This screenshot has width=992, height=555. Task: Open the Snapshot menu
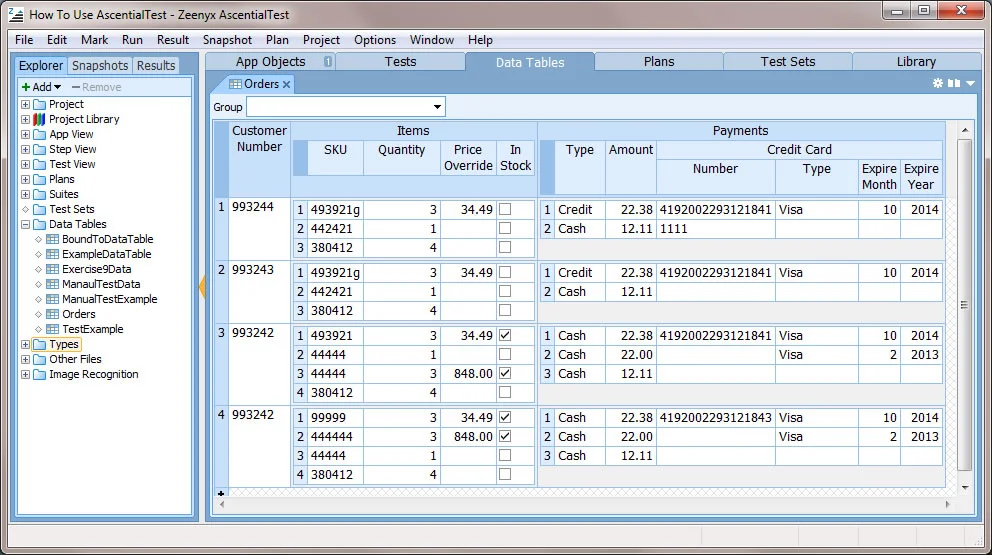click(x=227, y=39)
